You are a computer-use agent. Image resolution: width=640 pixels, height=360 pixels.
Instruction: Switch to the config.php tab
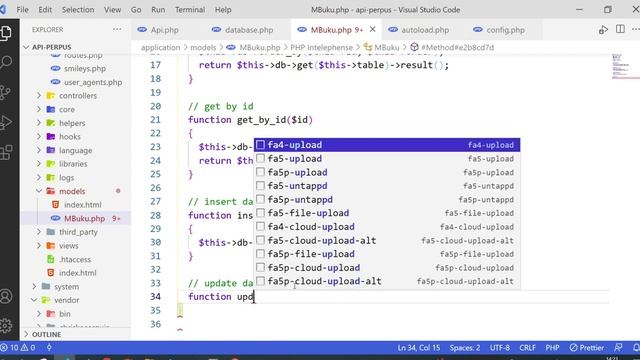pos(505,30)
